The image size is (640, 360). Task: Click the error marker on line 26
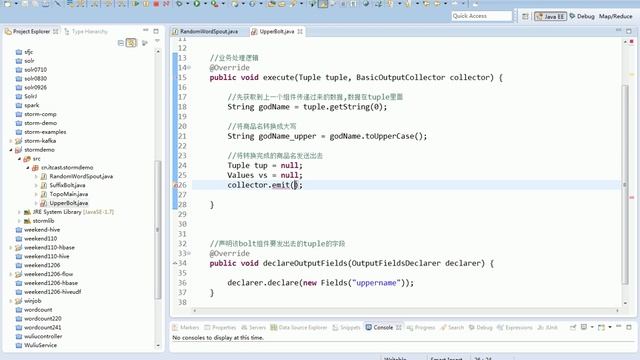[176, 185]
